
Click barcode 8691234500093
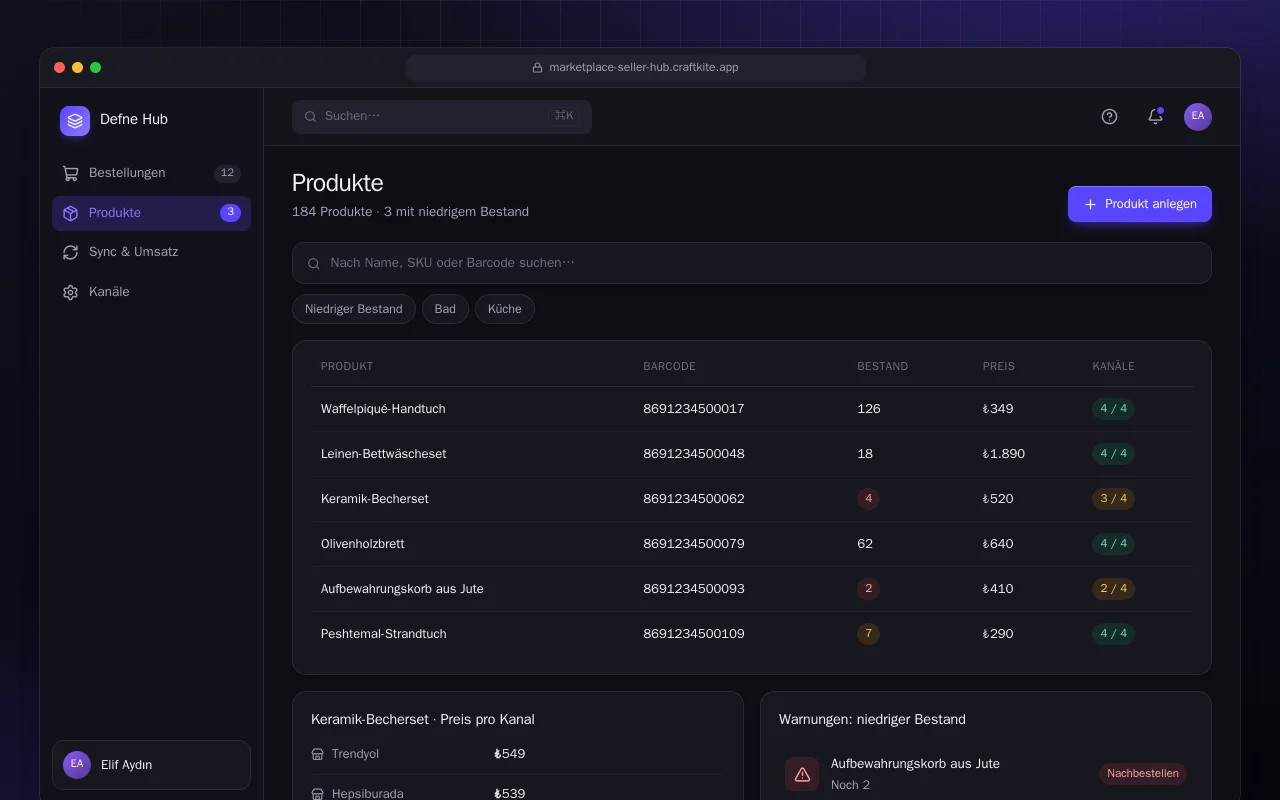coord(694,589)
